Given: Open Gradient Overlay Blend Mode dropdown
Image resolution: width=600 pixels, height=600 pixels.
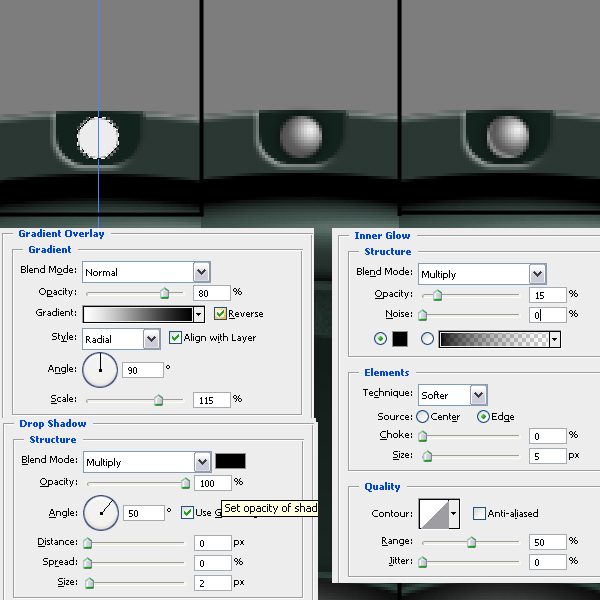Looking at the screenshot, I should [x=146, y=272].
